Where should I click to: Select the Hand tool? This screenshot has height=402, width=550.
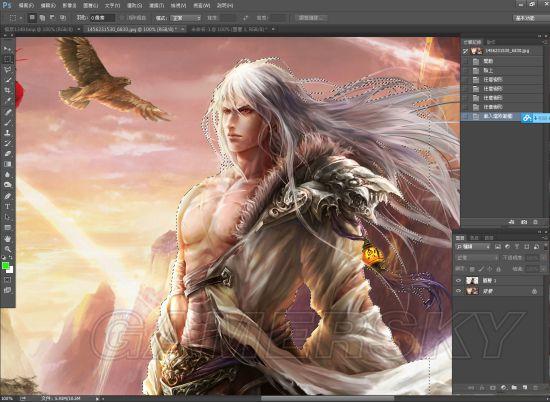(7, 239)
